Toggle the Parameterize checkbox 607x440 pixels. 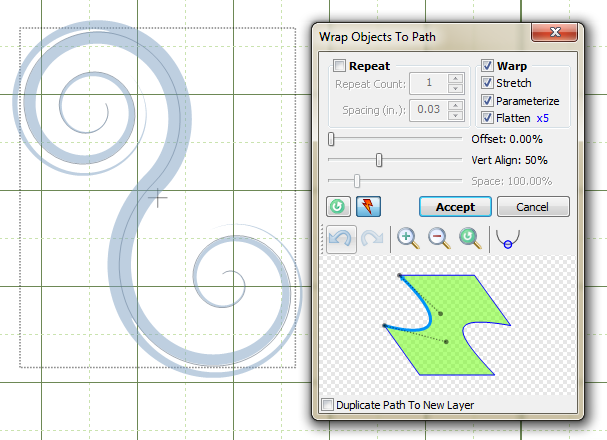487,101
